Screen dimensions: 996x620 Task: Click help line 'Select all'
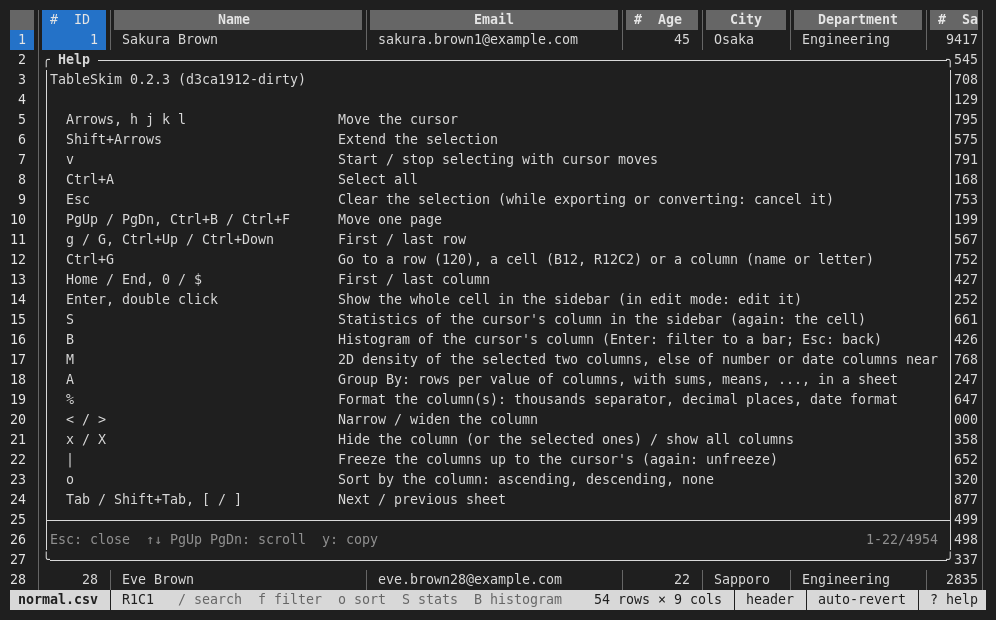click(377, 179)
